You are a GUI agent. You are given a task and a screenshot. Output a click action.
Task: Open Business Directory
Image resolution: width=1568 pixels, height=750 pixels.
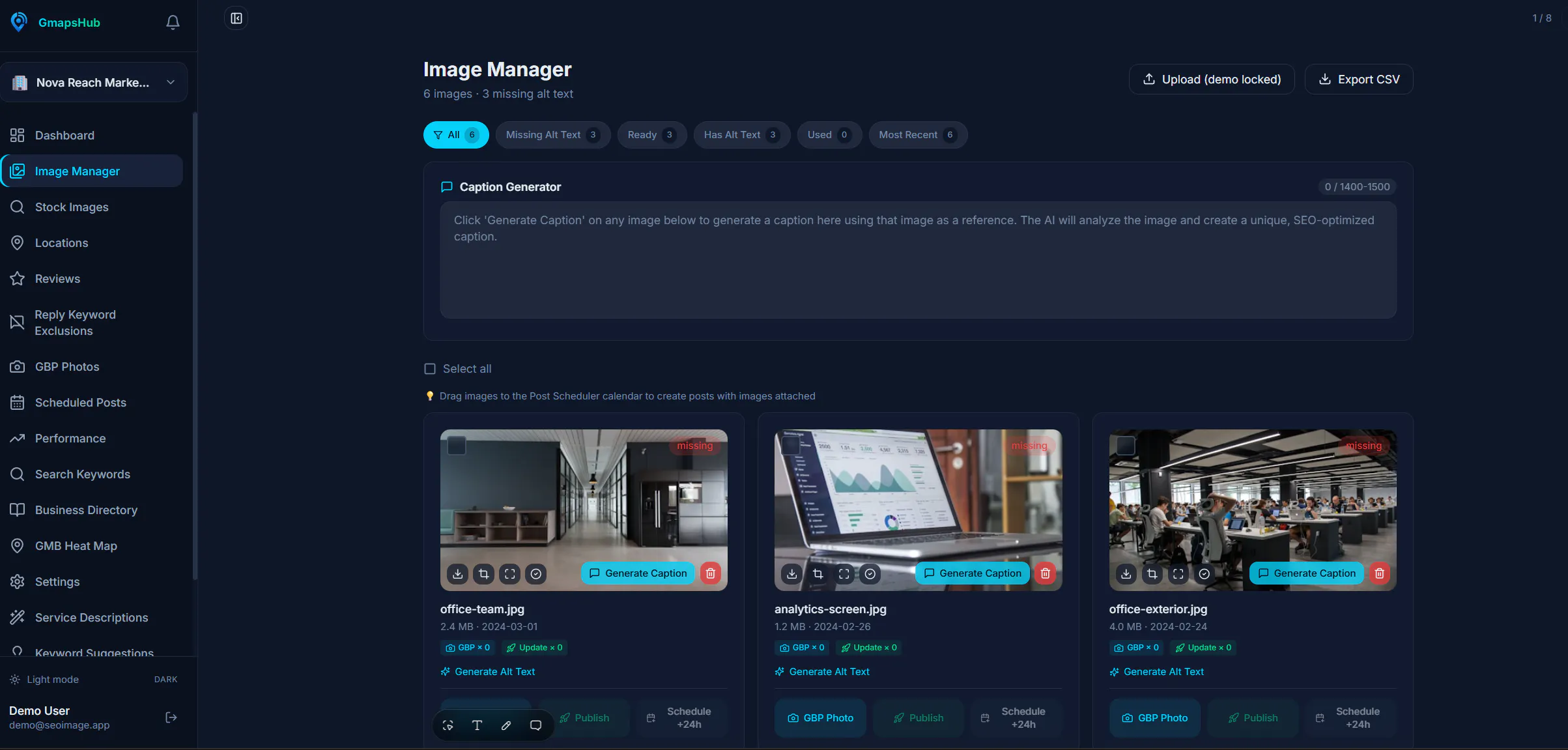pyautogui.click(x=92, y=510)
